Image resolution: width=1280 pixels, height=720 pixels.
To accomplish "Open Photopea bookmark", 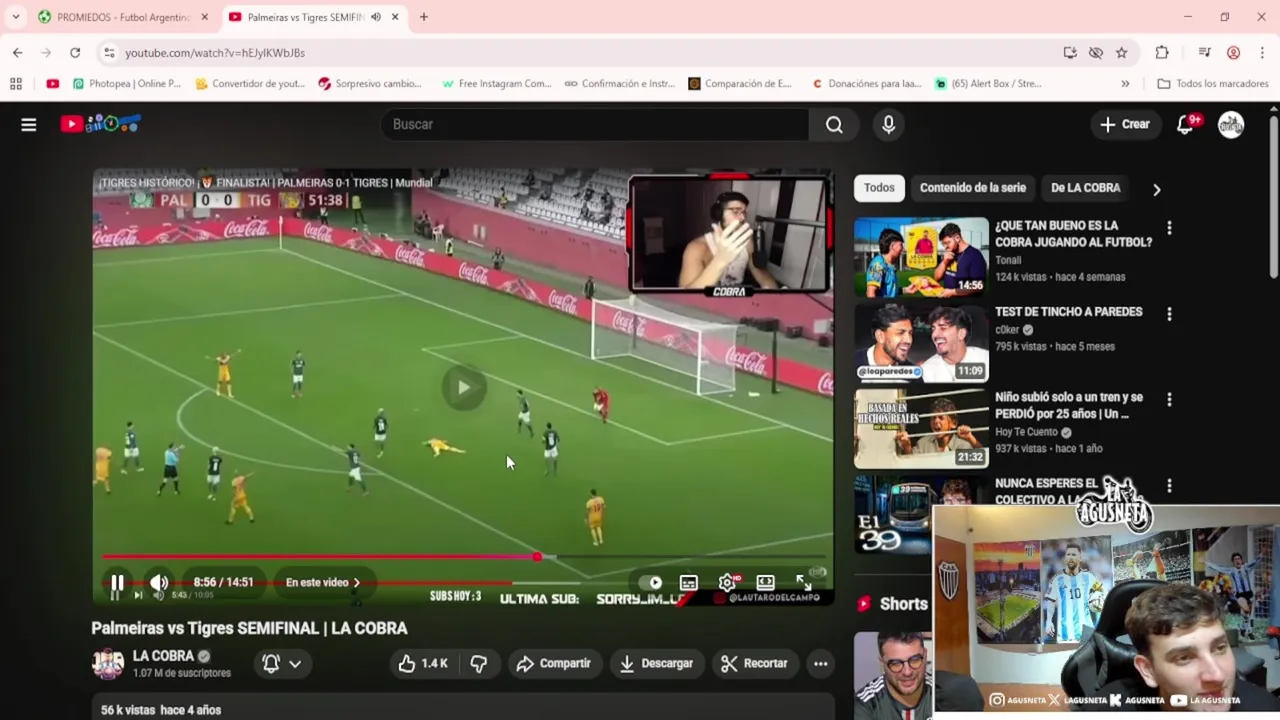I will 127,84.
